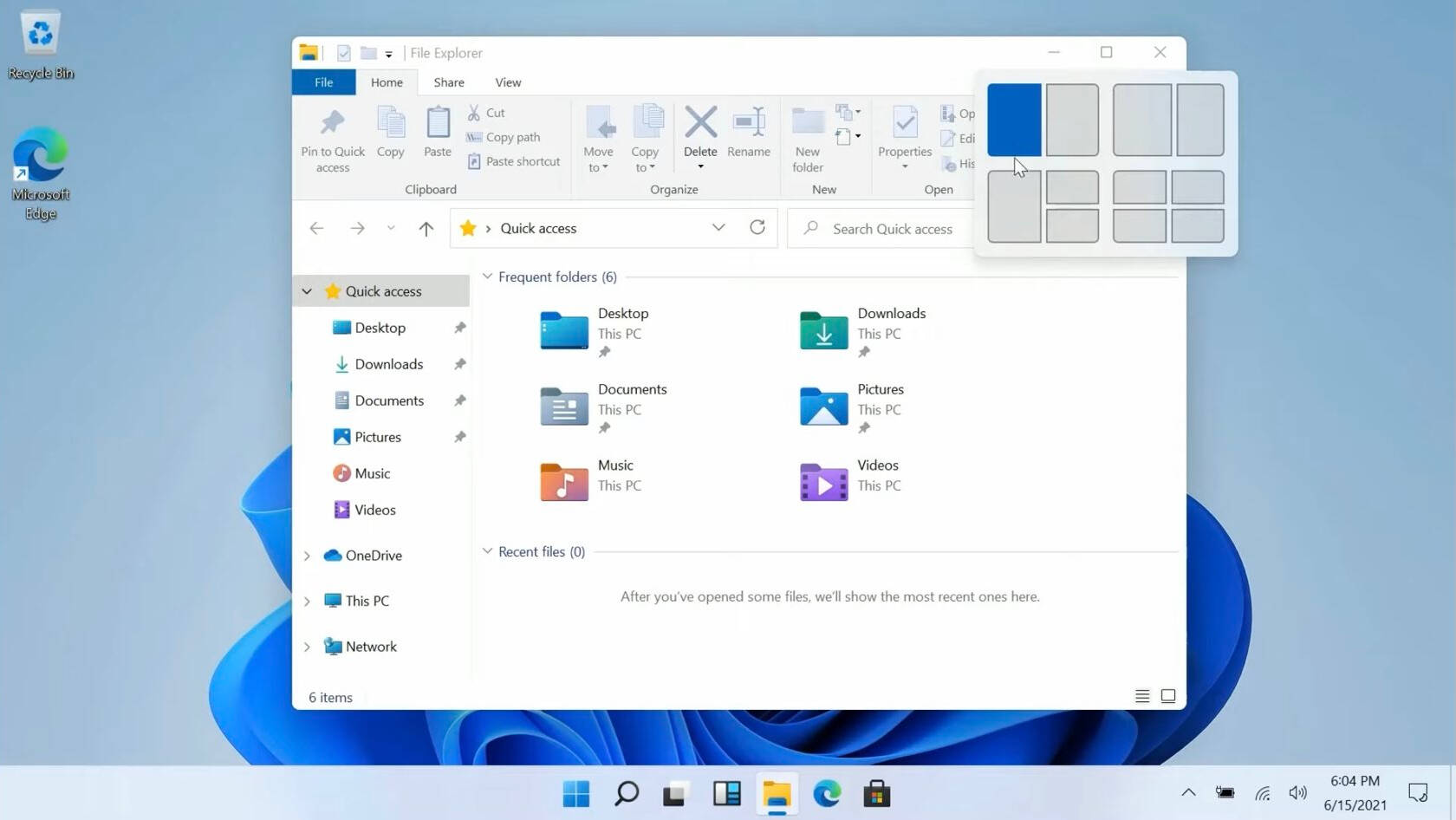Open Microsoft Edge from the taskbar

point(826,793)
